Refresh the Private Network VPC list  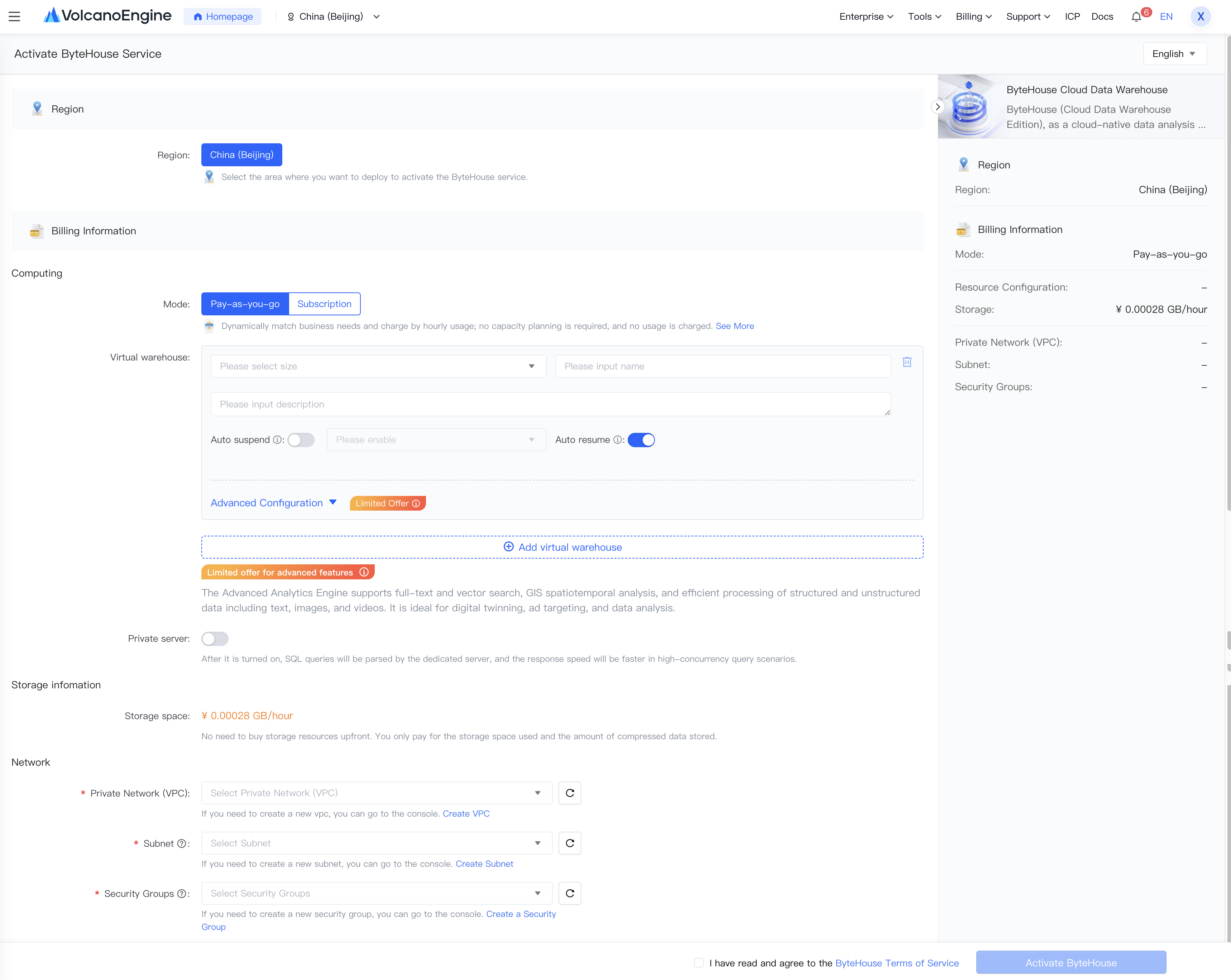pos(570,793)
